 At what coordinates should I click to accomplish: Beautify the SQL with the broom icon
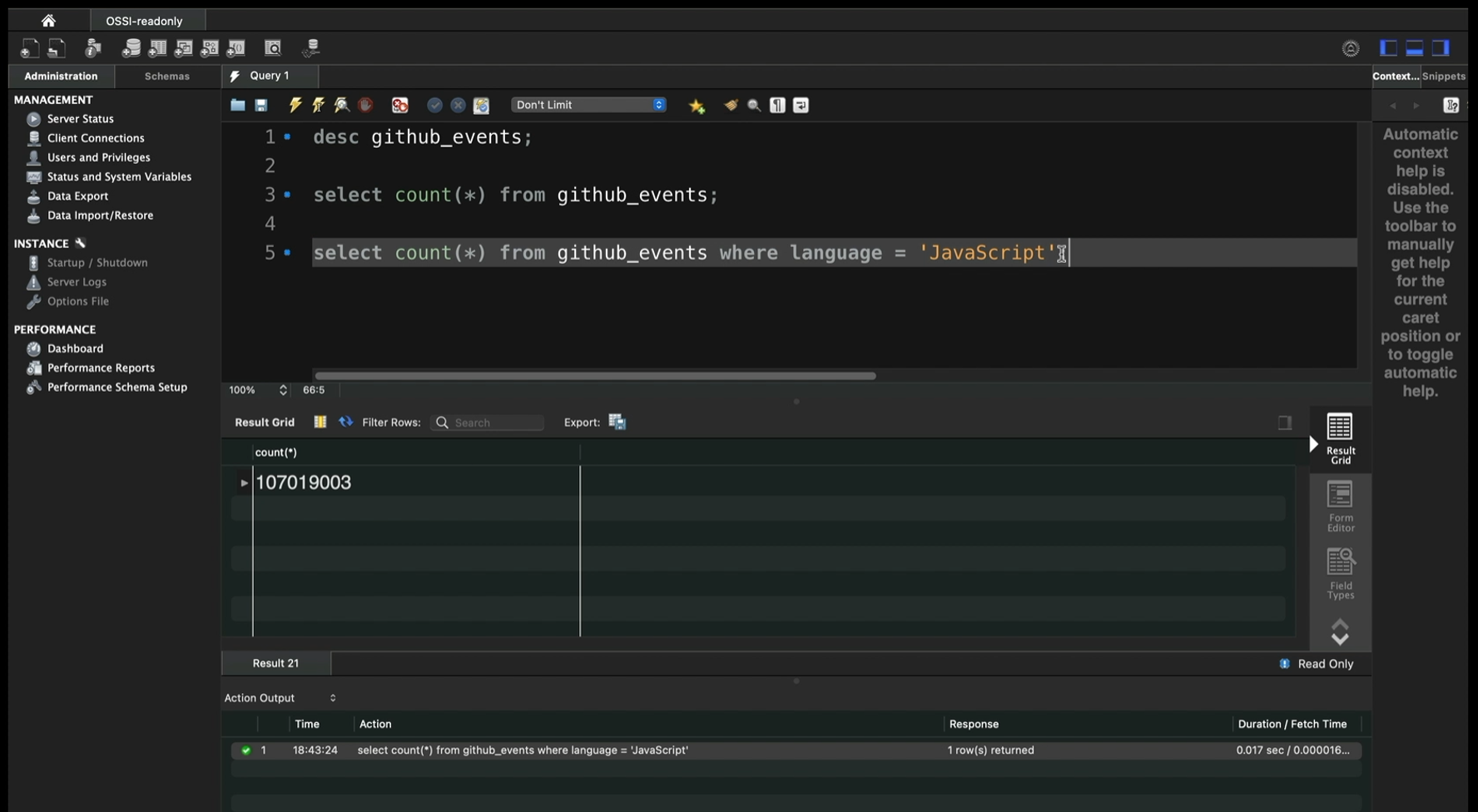point(731,105)
